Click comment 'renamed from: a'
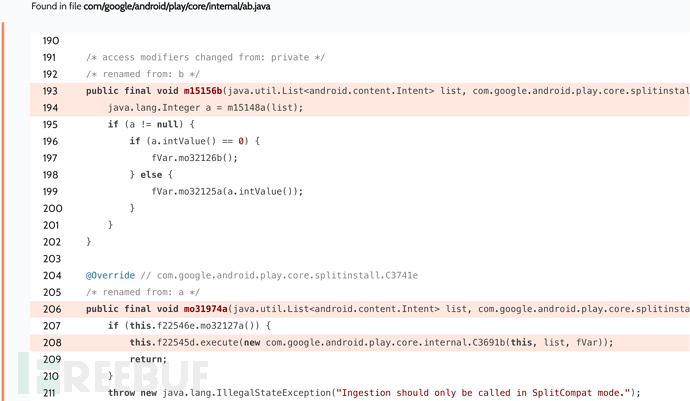This screenshot has width=690, height=401. (x=143, y=292)
